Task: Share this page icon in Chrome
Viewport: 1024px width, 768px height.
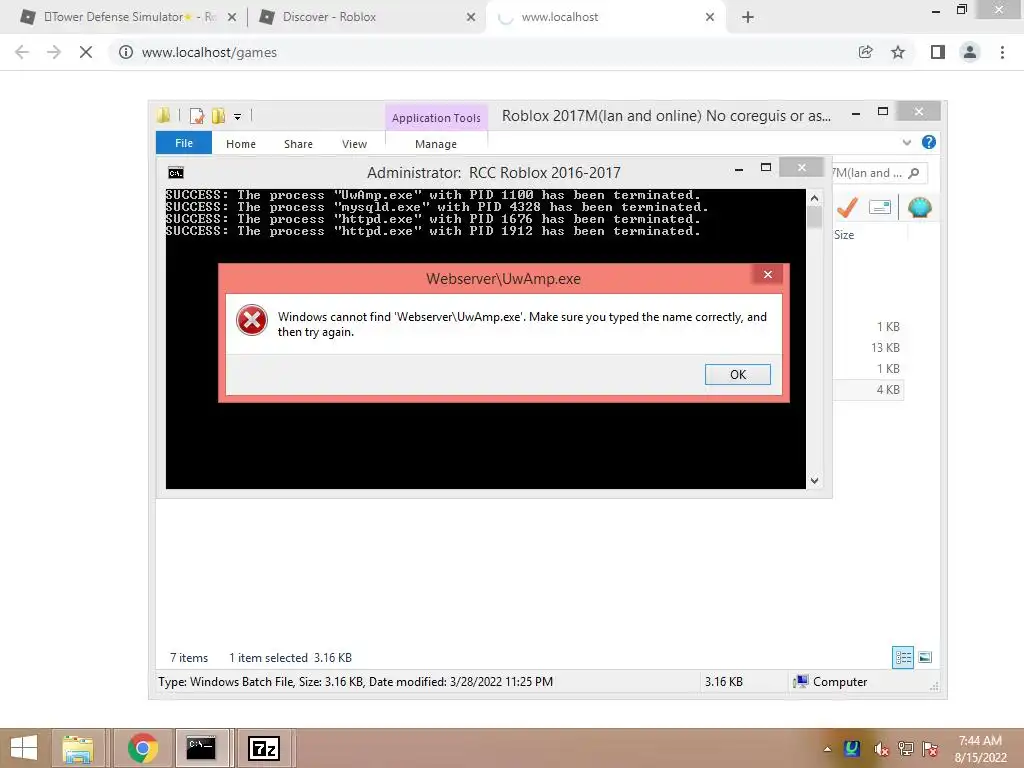Action: coord(865,52)
